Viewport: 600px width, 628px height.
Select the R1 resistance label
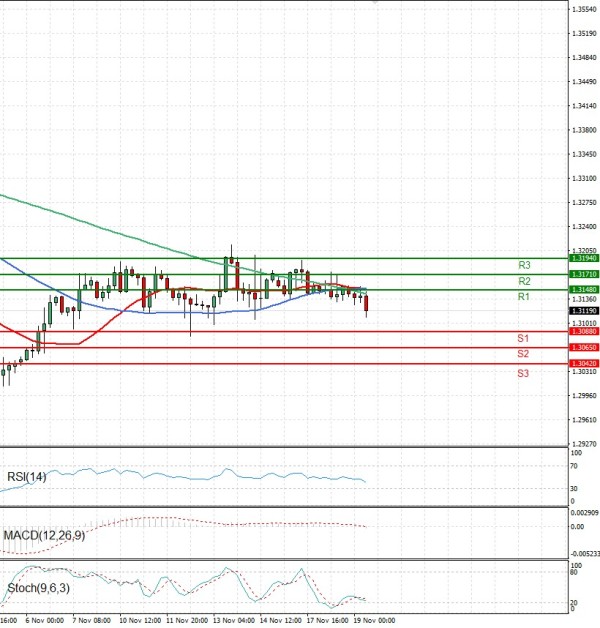[523, 298]
